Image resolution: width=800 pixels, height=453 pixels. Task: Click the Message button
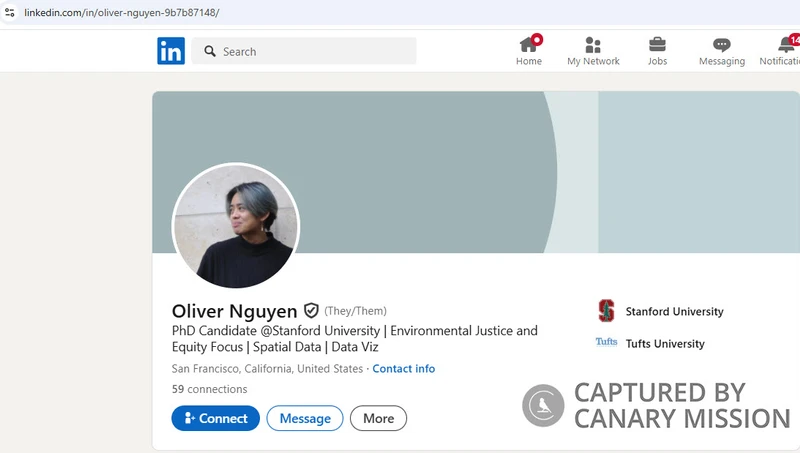click(305, 418)
